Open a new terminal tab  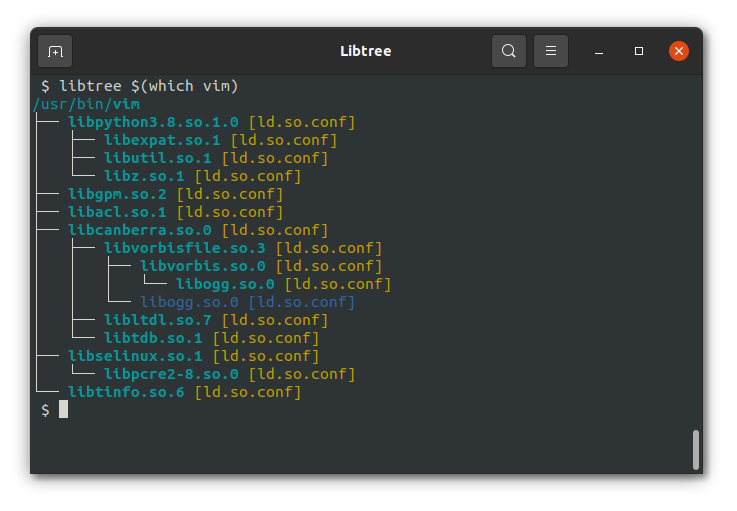pos(55,51)
